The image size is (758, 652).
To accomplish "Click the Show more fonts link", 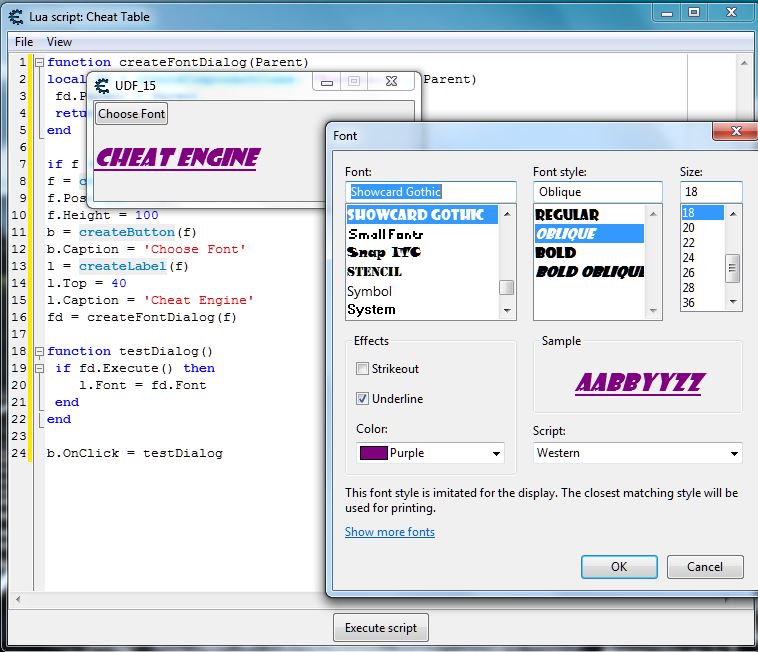I will [390, 532].
